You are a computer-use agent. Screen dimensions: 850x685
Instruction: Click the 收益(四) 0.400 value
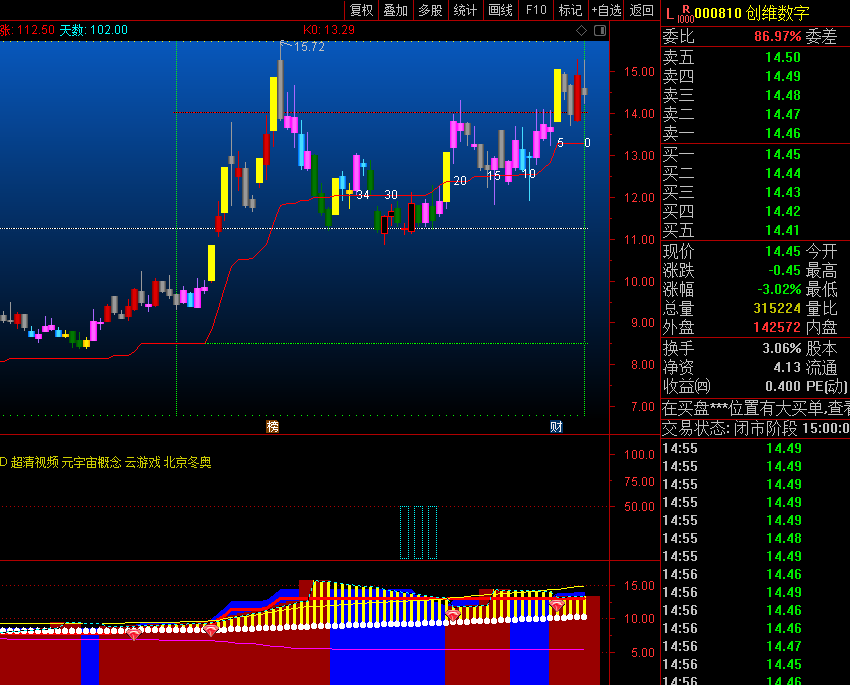pos(783,386)
